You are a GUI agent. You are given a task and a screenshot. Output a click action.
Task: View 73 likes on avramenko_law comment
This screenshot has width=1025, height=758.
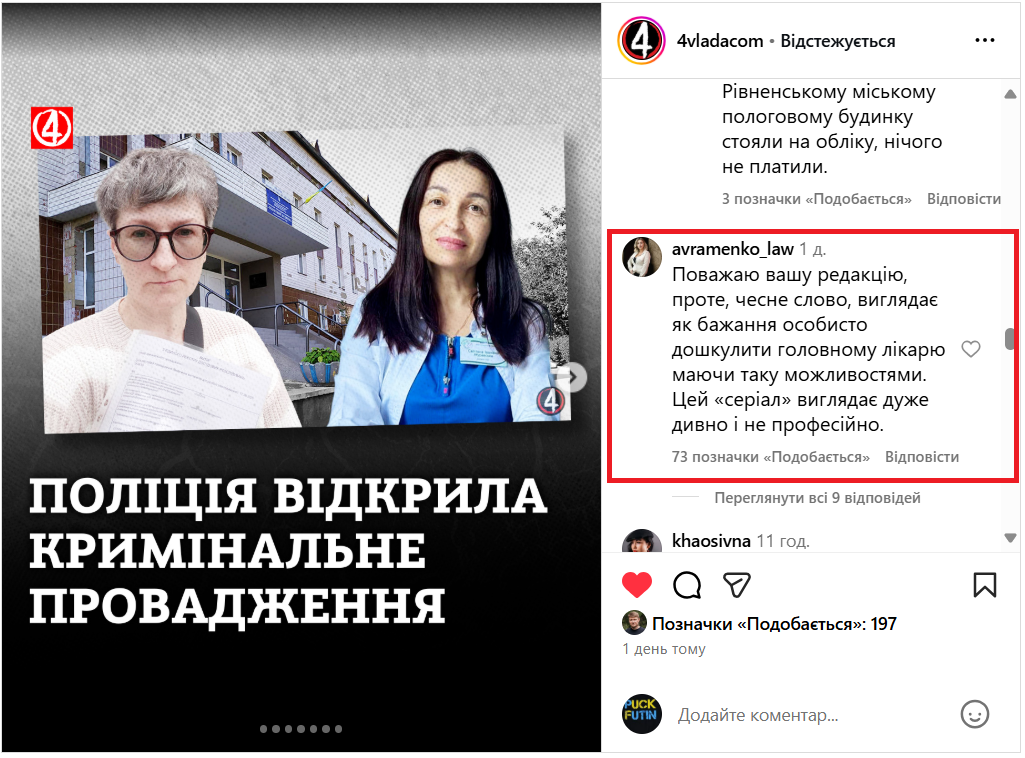pos(771,457)
